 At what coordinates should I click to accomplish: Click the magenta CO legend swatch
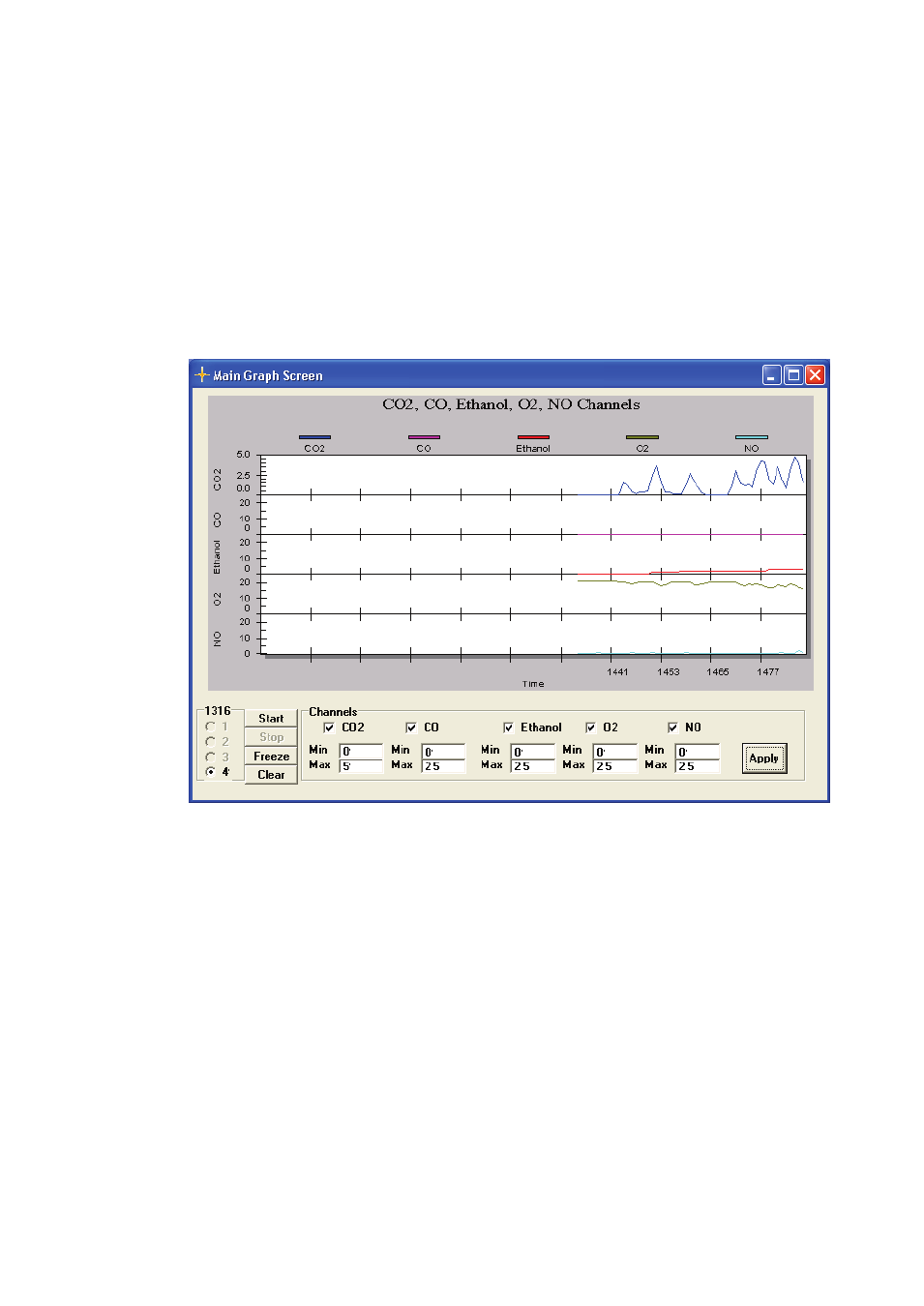[x=424, y=437]
